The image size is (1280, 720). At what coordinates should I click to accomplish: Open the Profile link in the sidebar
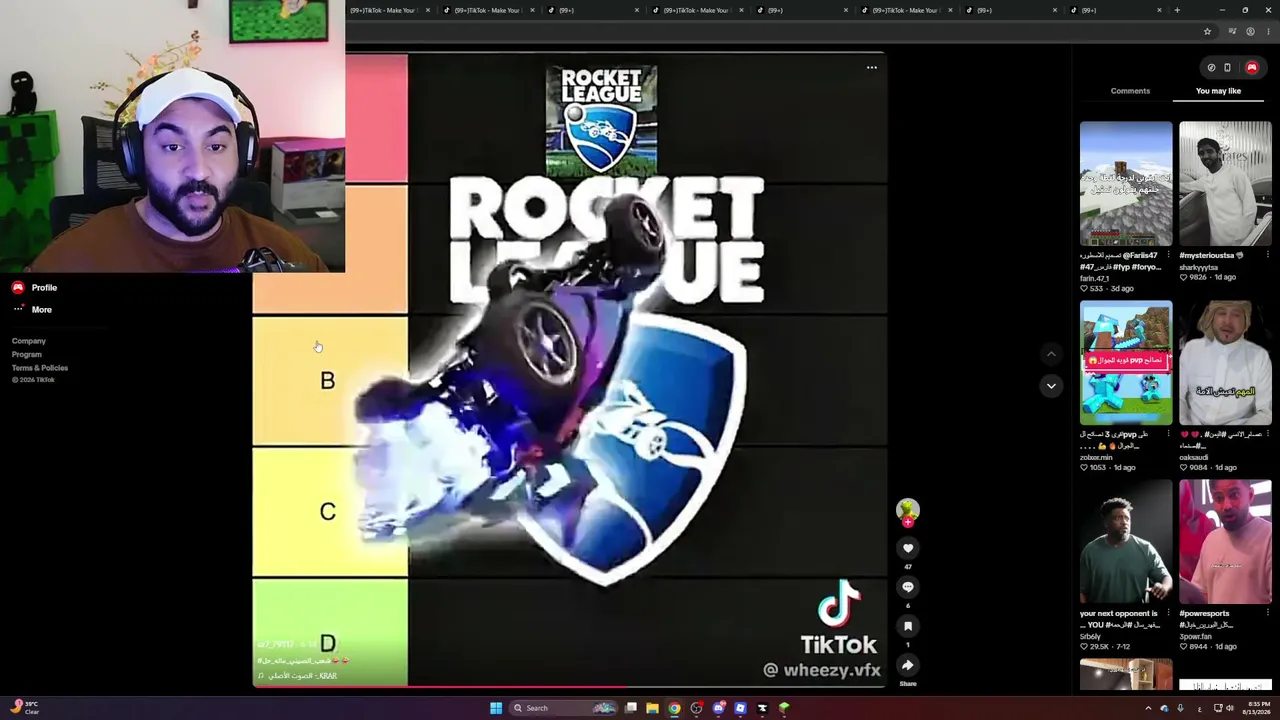pyautogui.click(x=44, y=288)
